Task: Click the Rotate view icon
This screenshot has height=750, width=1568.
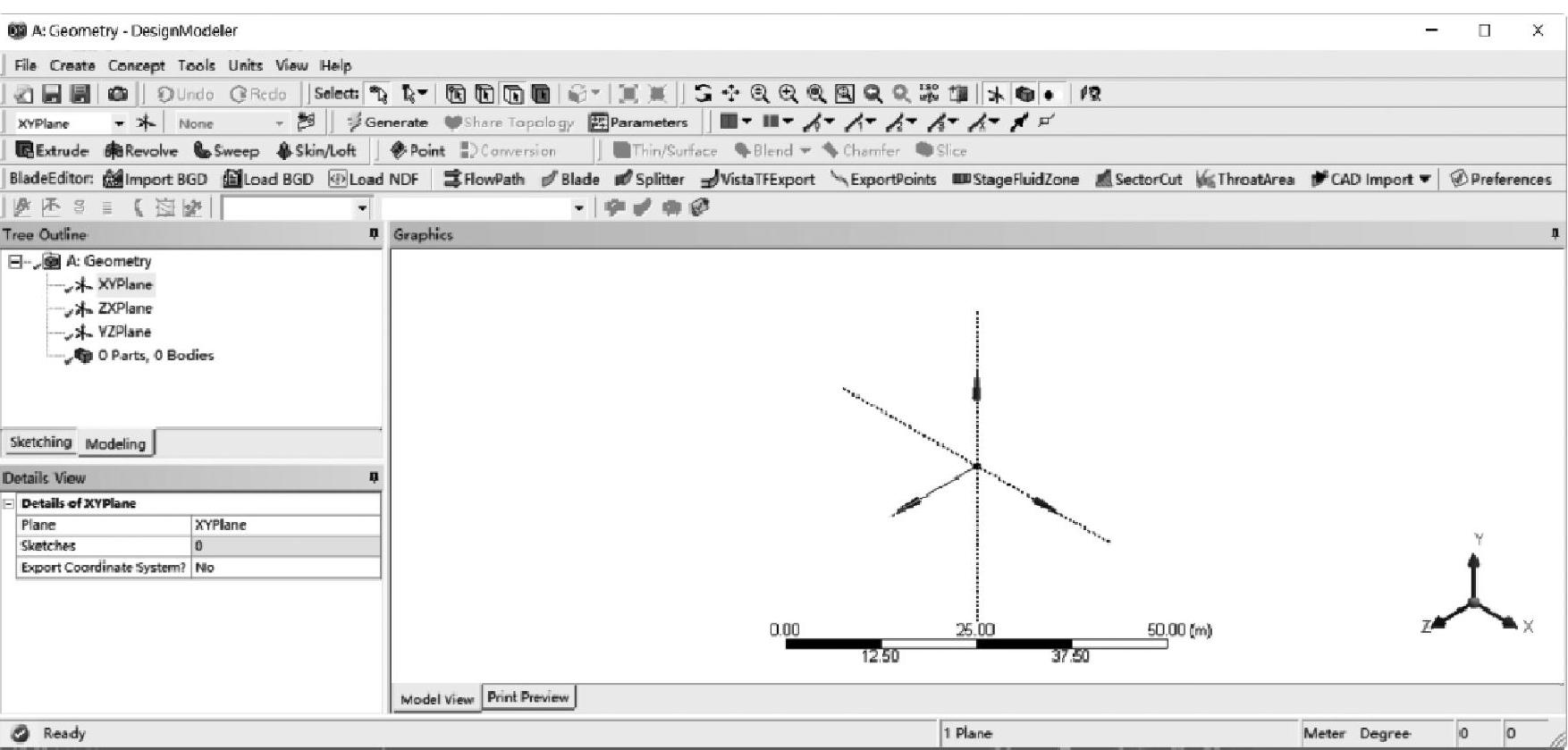Action: tap(704, 94)
